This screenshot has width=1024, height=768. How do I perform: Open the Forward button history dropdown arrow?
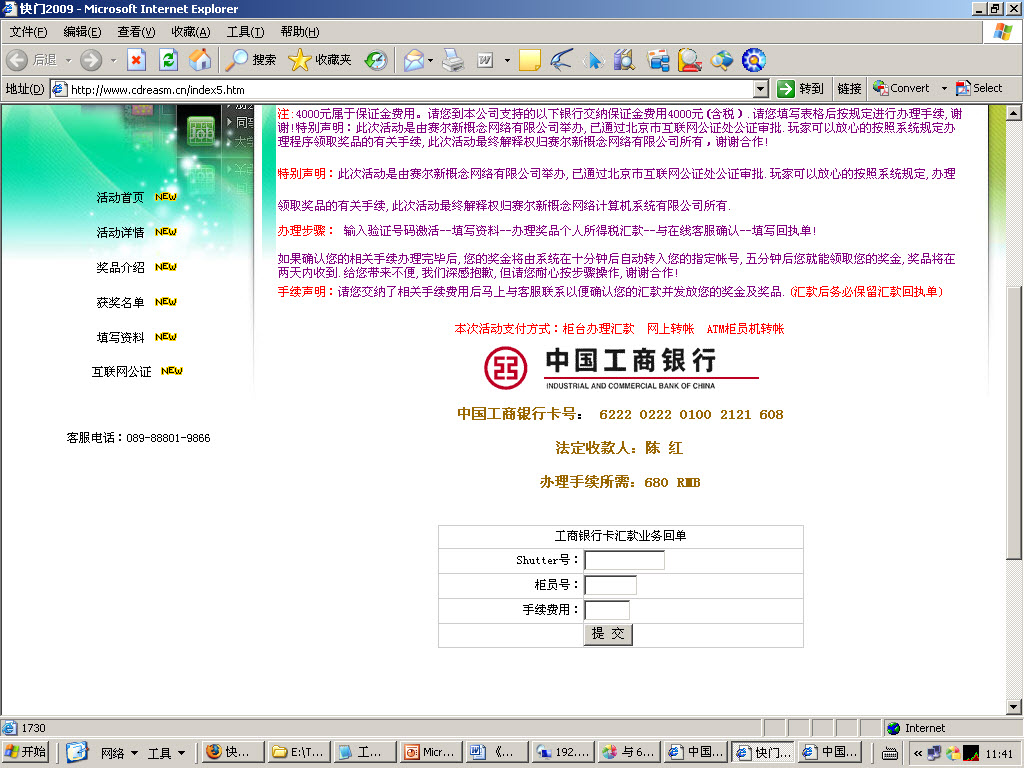click(x=113, y=60)
